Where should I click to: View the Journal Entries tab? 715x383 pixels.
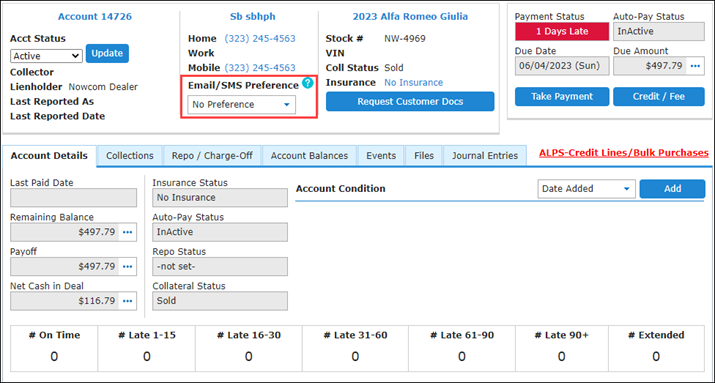pos(485,156)
